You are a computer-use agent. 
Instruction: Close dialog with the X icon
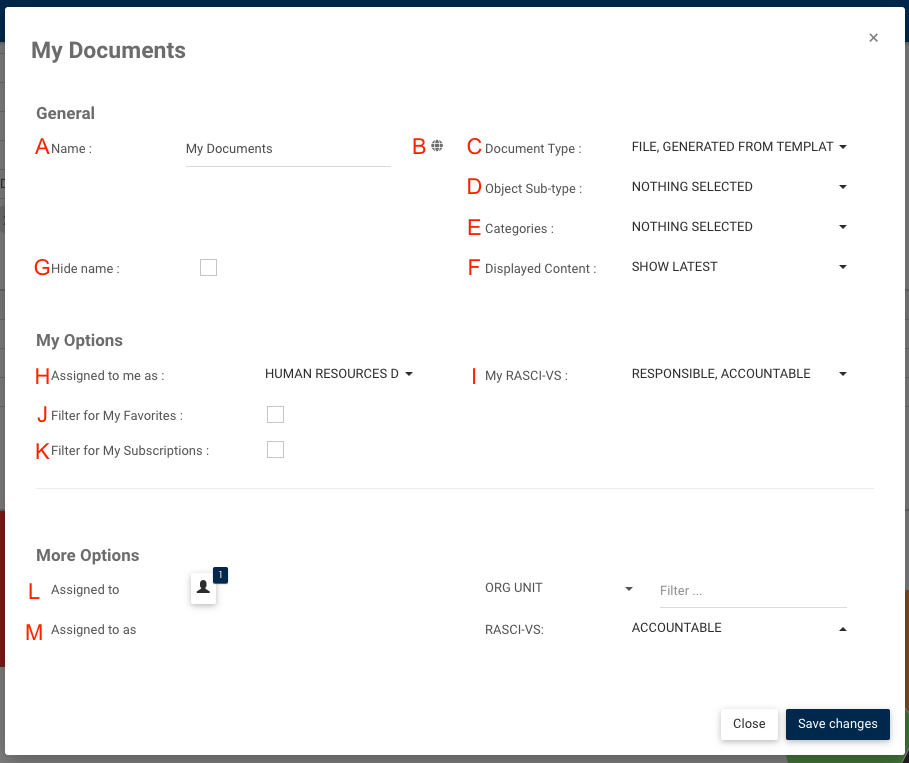point(873,38)
